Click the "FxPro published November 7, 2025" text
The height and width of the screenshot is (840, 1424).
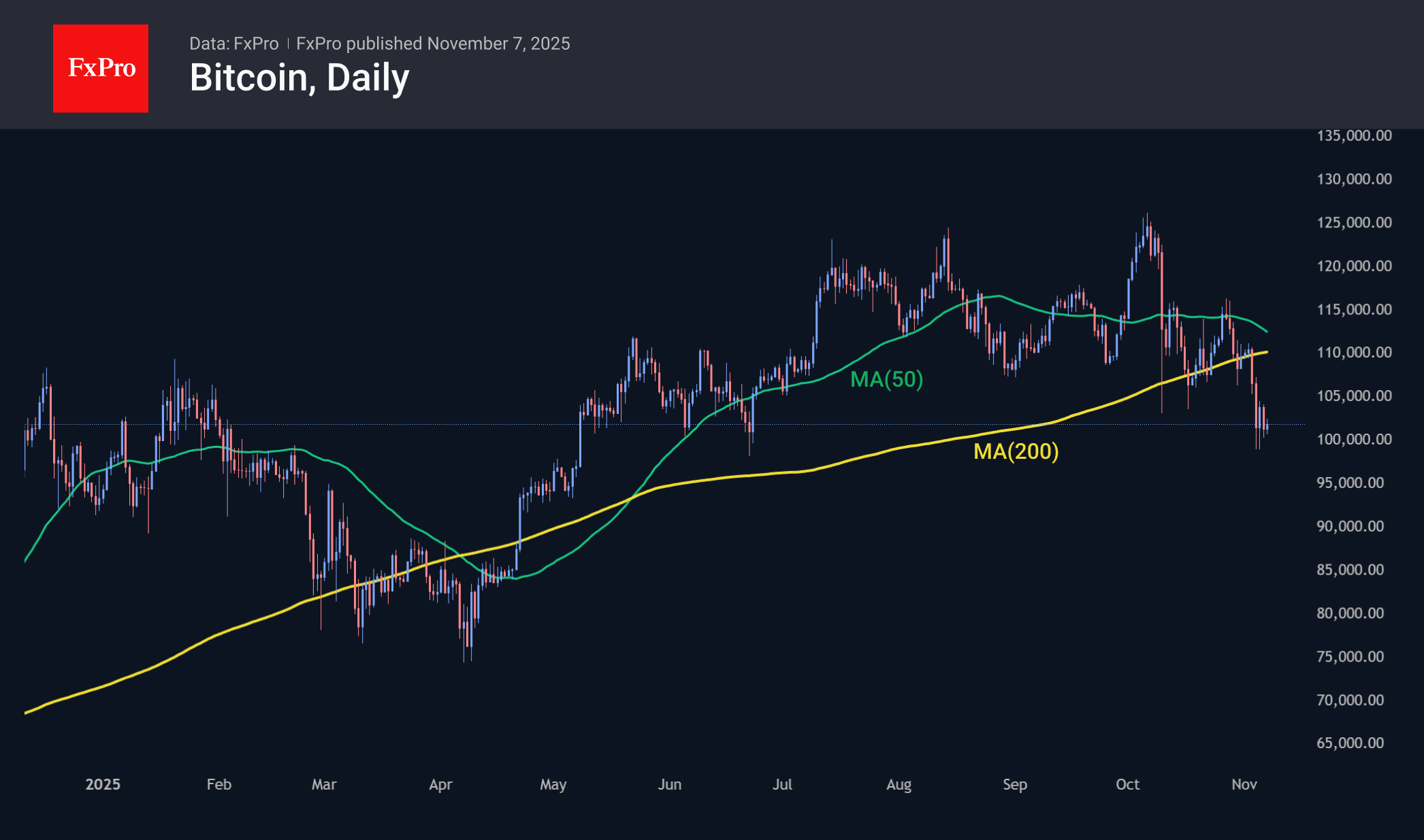coord(433,44)
